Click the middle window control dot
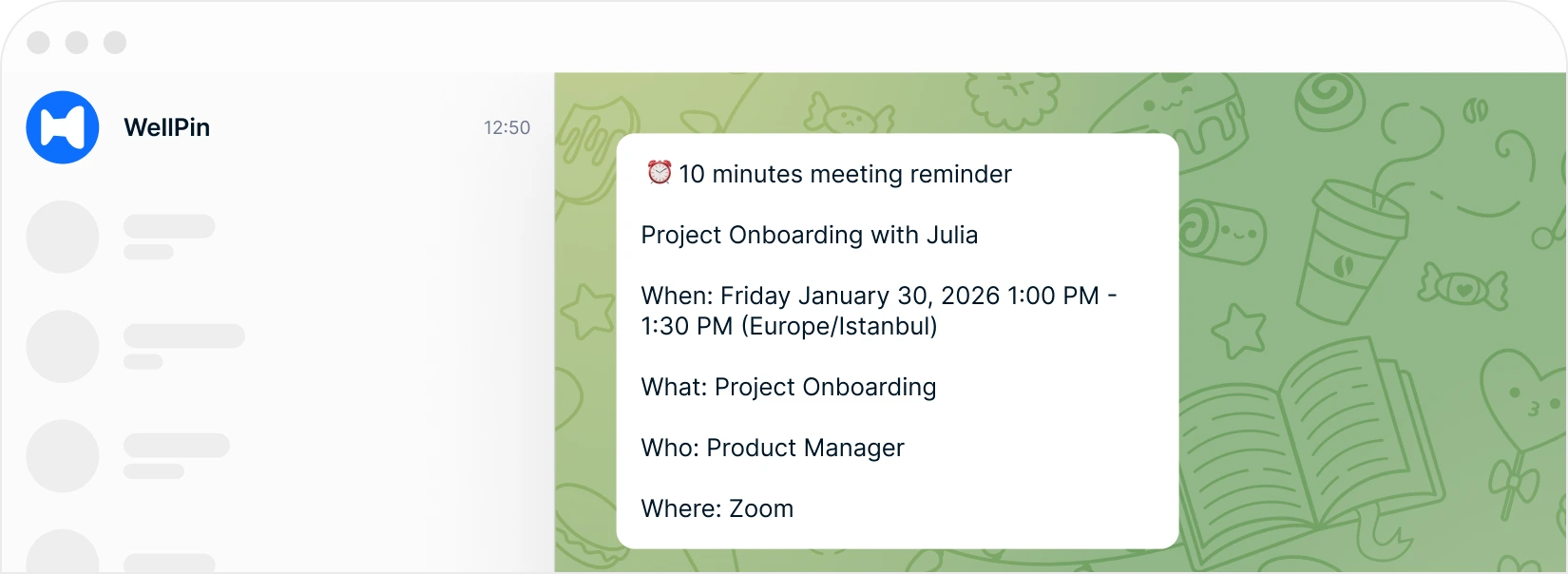 pyautogui.click(x=77, y=43)
